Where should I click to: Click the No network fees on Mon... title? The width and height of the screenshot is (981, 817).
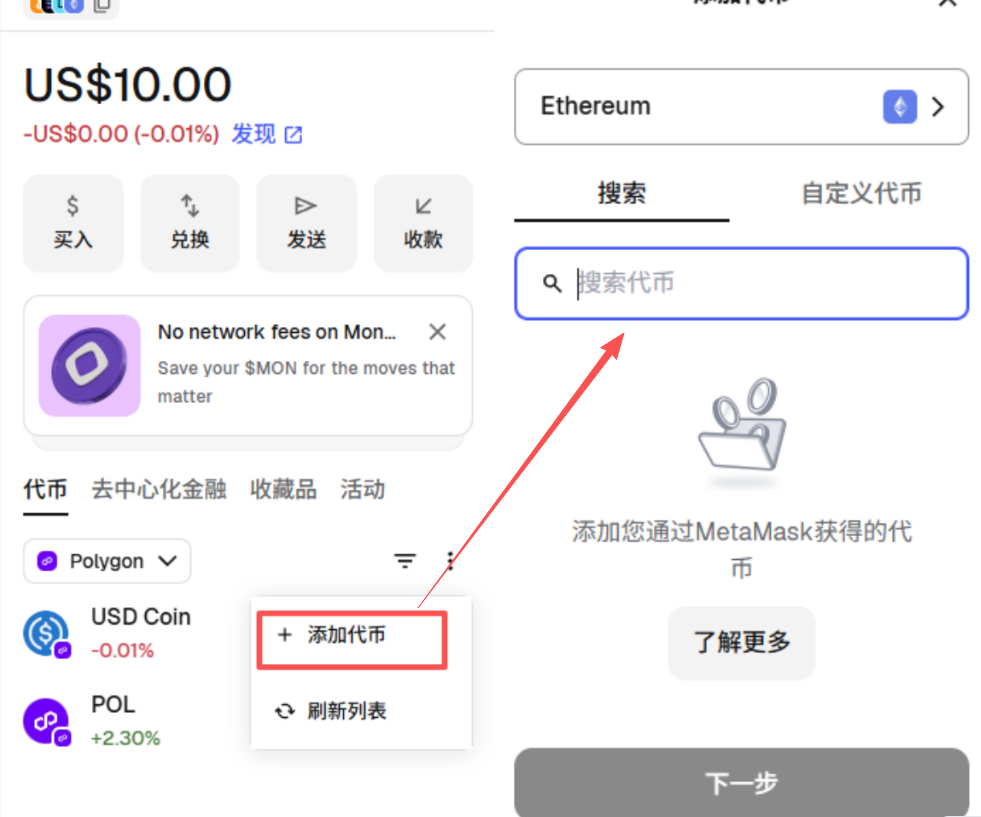(x=277, y=332)
